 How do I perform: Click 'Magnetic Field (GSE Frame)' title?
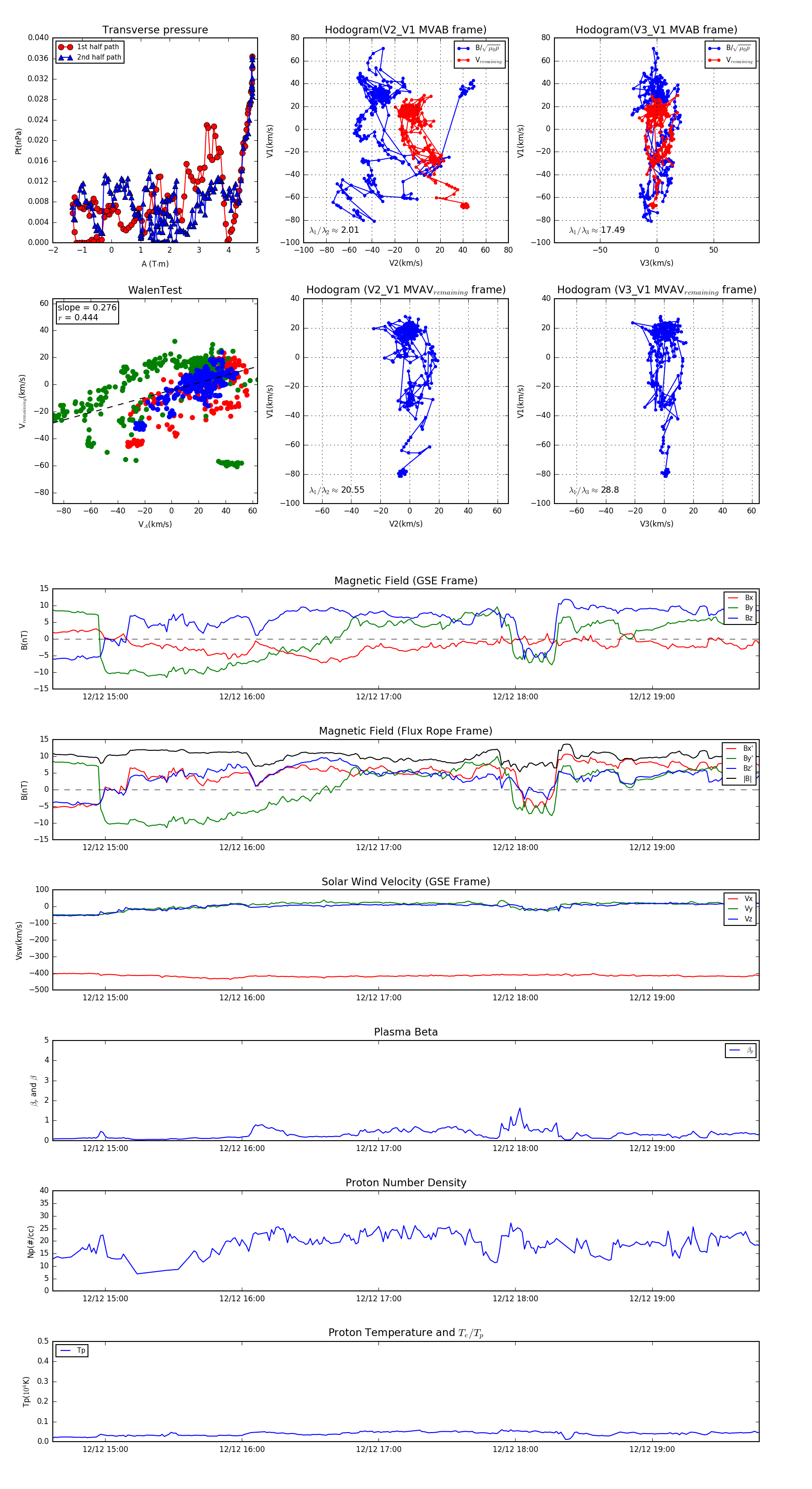pos(406,581)
